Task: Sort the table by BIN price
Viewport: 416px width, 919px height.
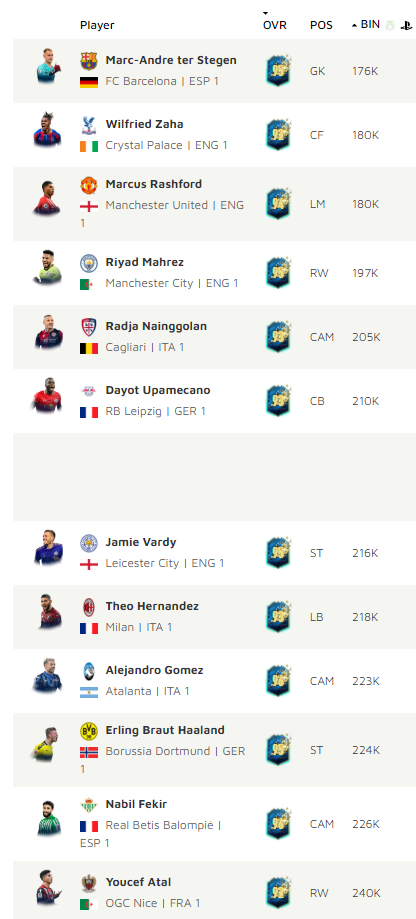Action: tap(370, 25)
